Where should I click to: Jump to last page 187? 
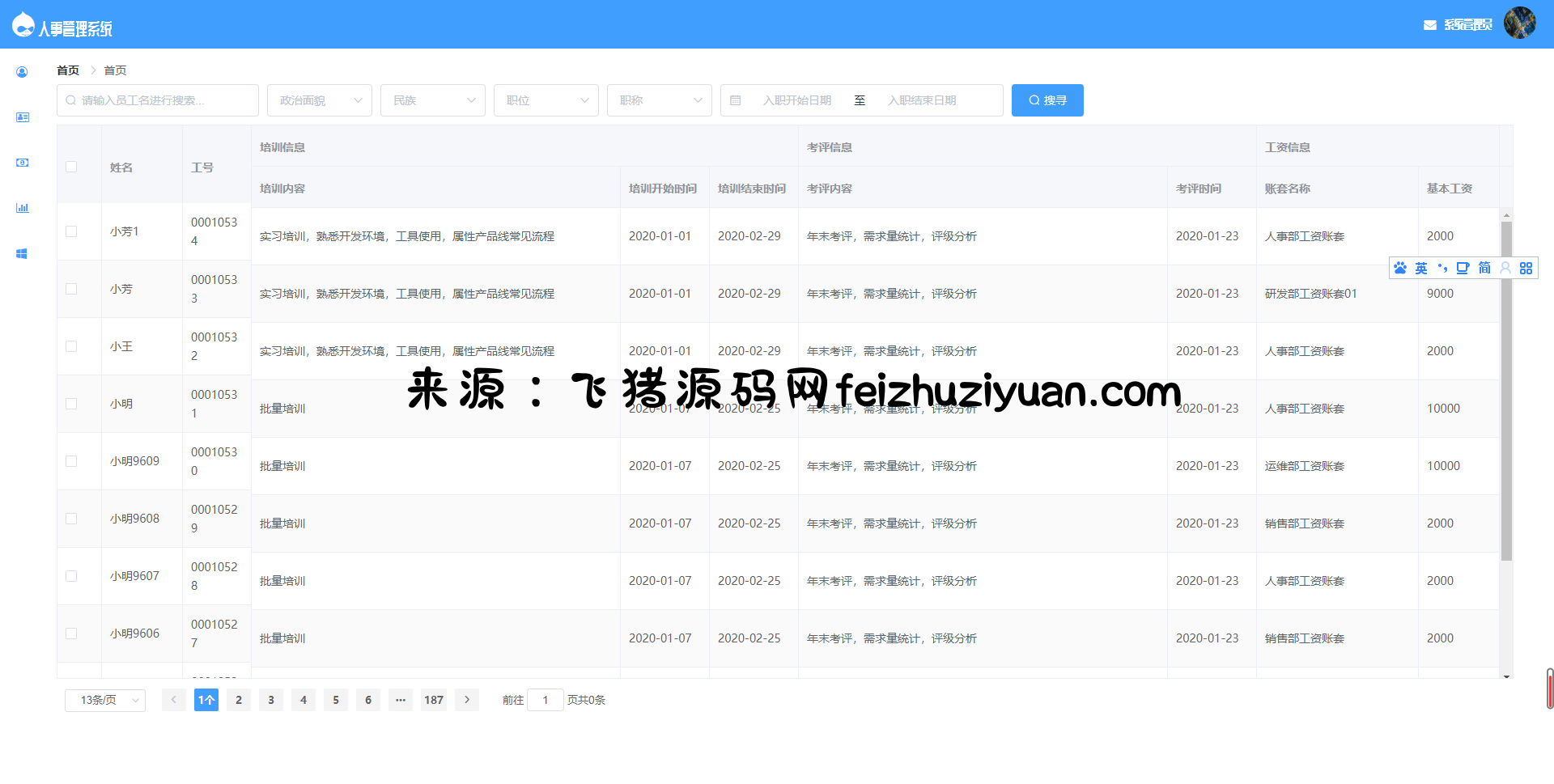434,700
